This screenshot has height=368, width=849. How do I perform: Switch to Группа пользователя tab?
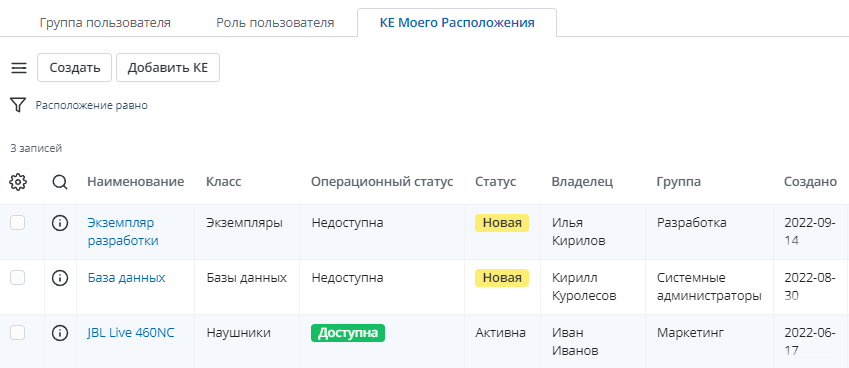[105, 23]
